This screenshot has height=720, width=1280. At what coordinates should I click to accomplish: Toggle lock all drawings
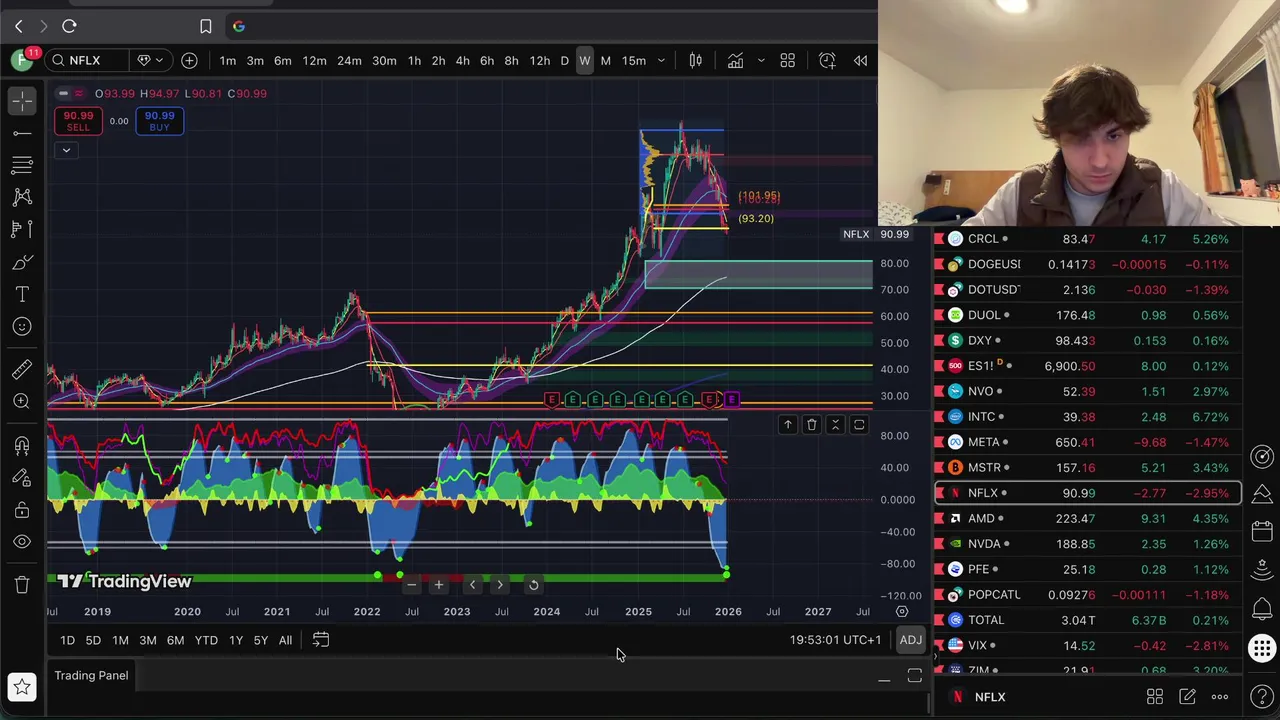point(22,510)
